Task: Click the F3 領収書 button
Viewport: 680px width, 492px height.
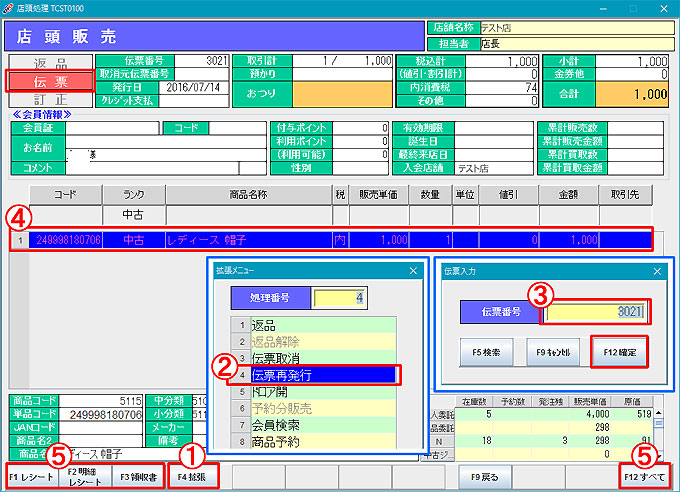Action: tap(138, 477)
